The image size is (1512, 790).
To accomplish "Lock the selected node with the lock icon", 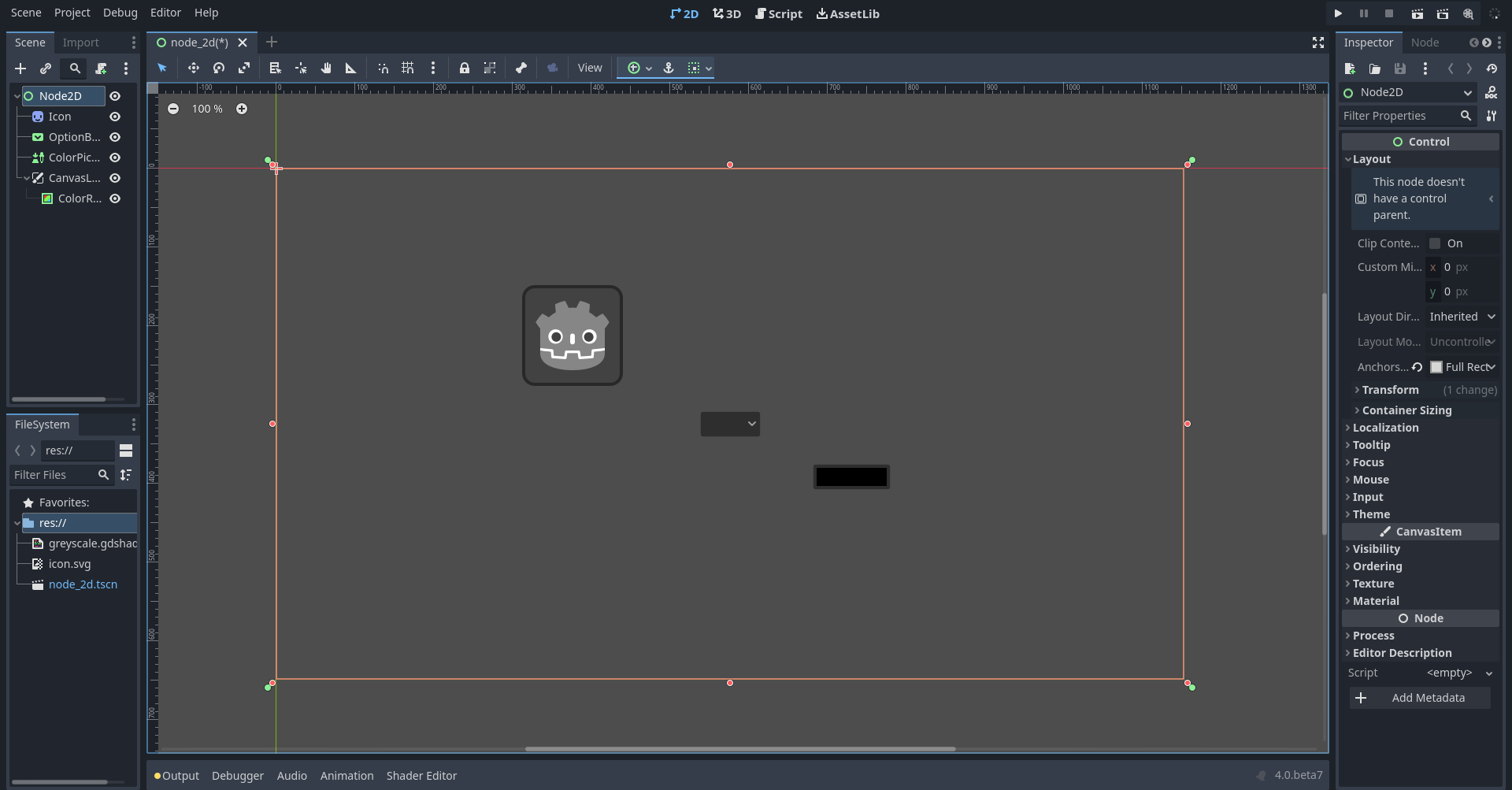I will [465, 68].
